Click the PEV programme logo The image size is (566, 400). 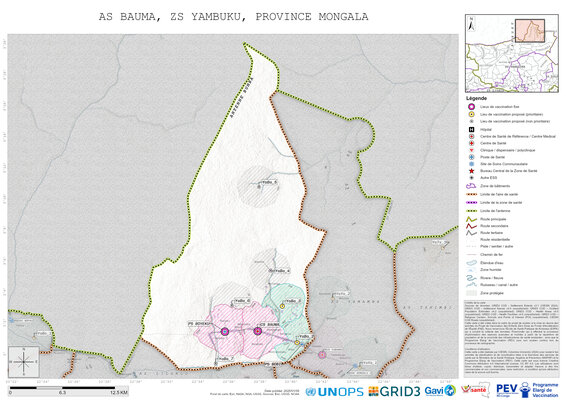527,390
